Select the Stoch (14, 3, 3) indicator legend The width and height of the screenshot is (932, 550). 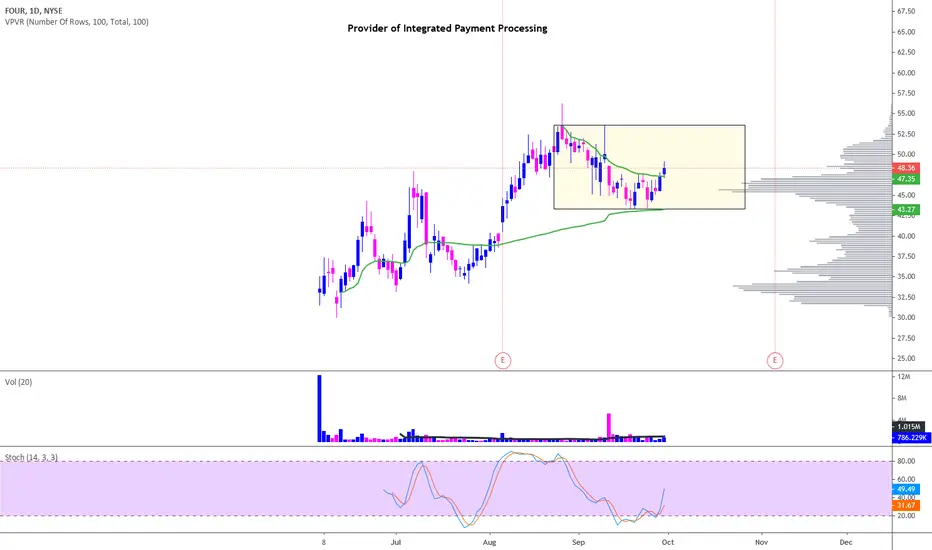click(x=31, y=457)
